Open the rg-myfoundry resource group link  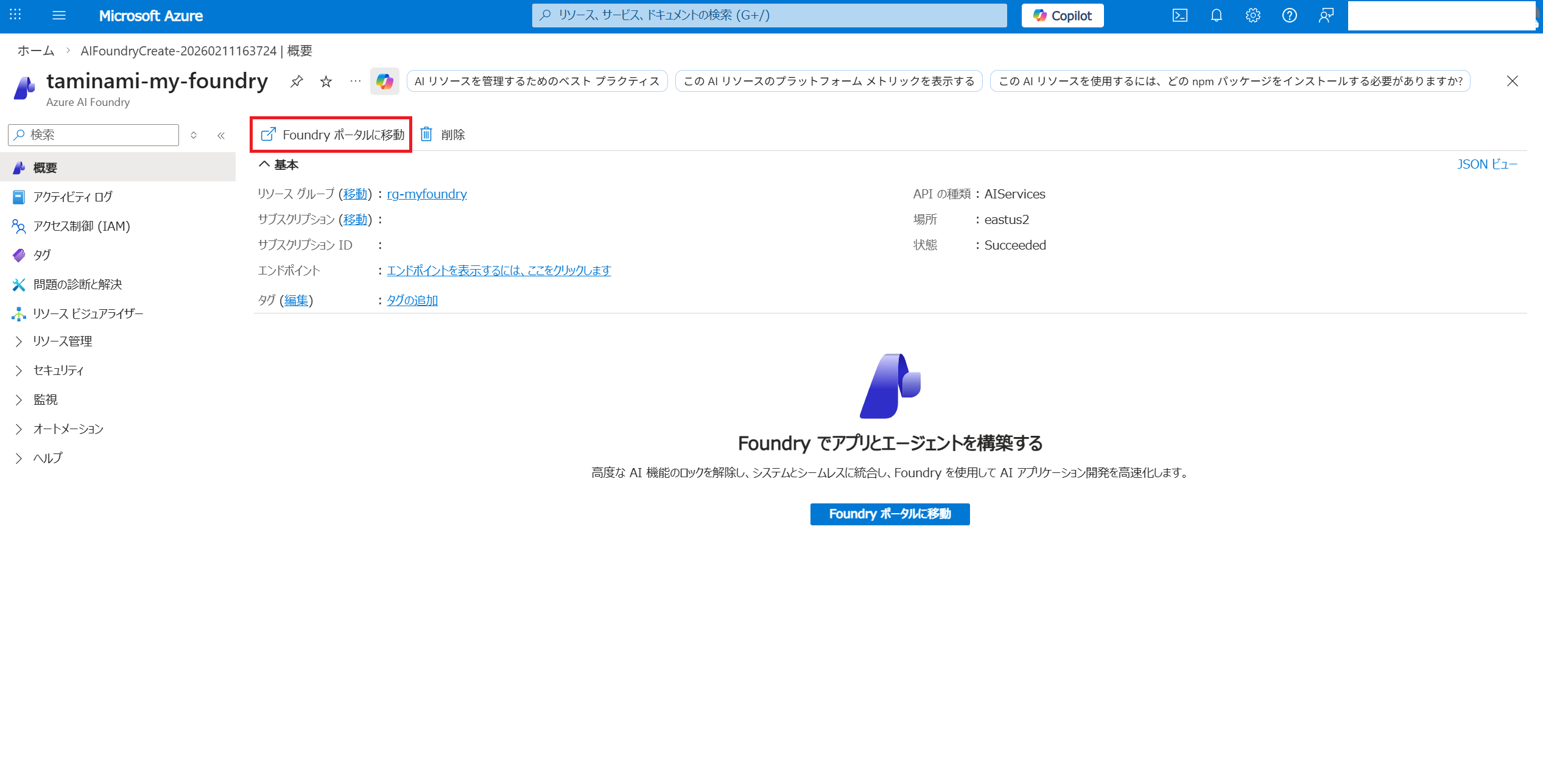pyautogui.click(x=427, y=194)
